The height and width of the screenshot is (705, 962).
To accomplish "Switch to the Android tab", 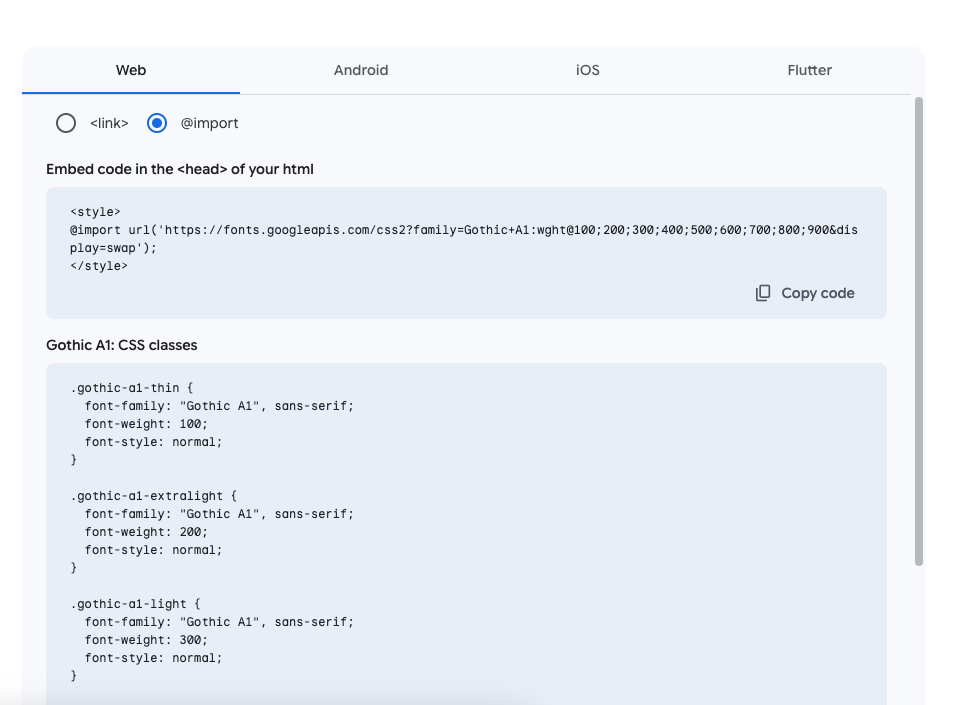I will pos(361,70).
